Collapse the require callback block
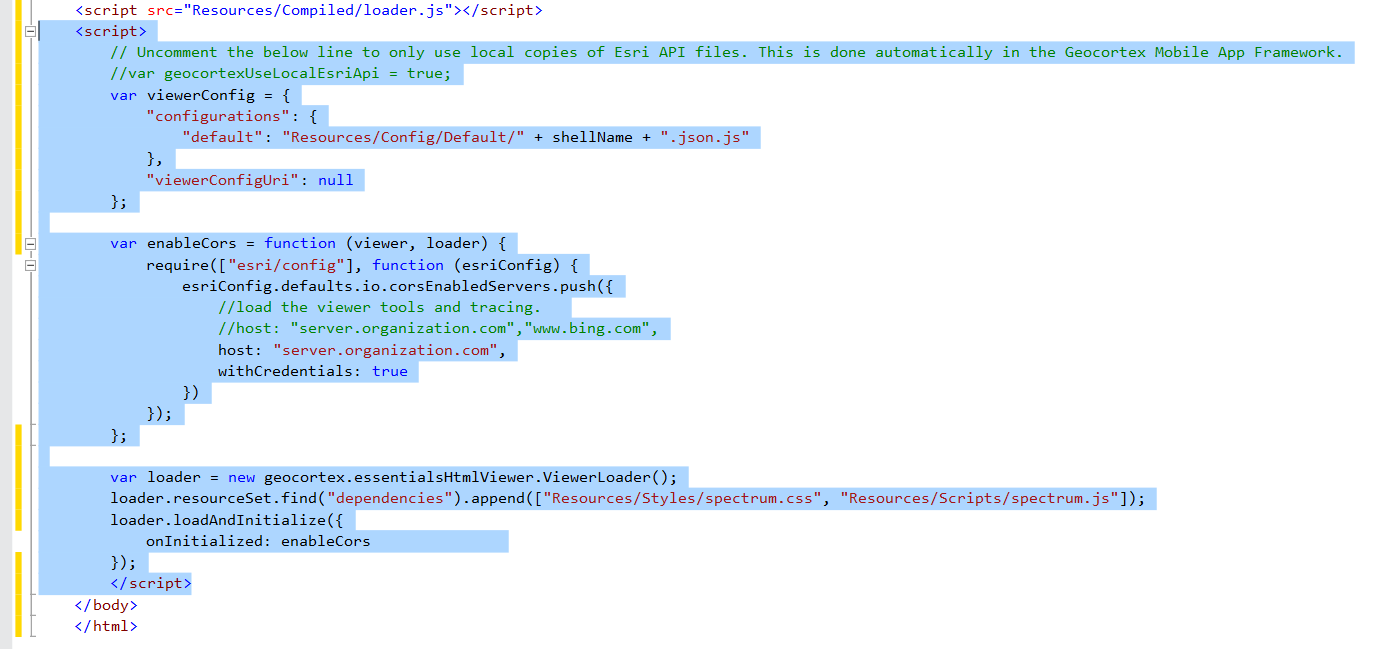This screenshot has width=1379, height=649. [x=31, y=265]
